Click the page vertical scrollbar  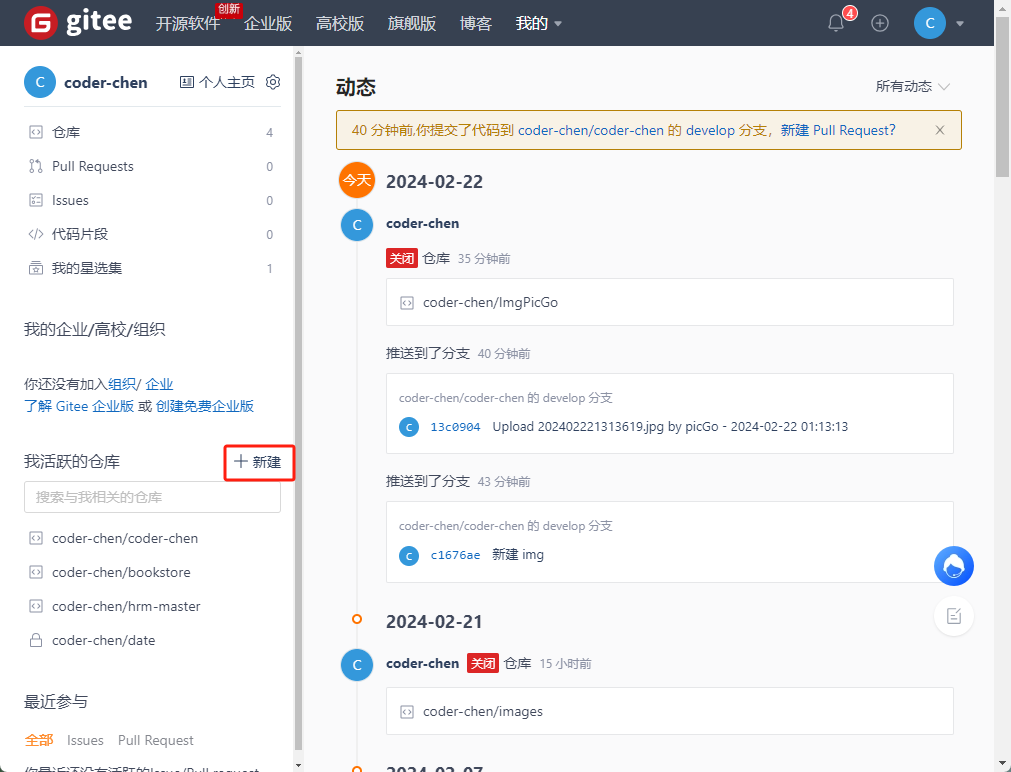coord(1003,97)
